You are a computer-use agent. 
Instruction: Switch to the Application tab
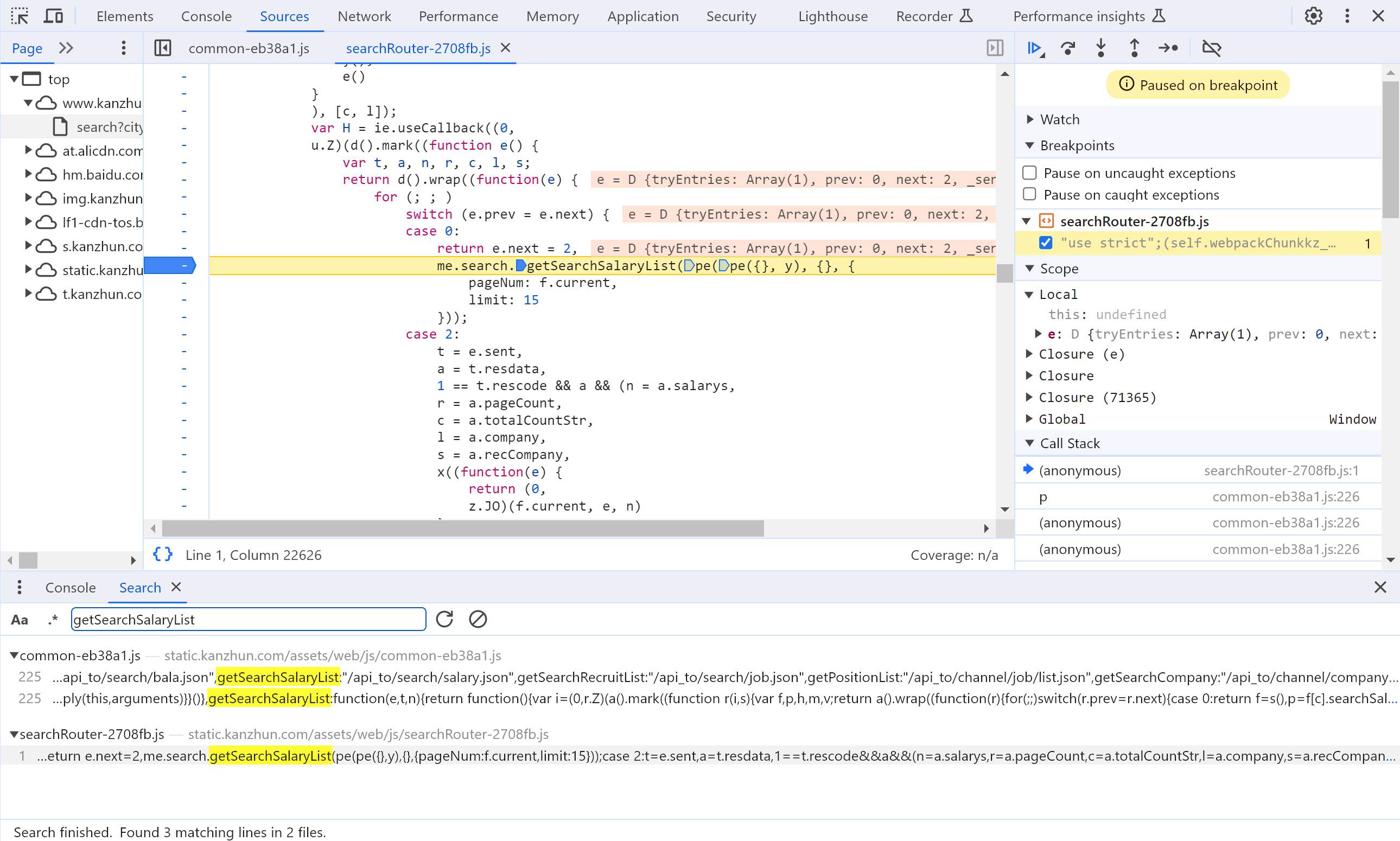(x=643, y=16)
